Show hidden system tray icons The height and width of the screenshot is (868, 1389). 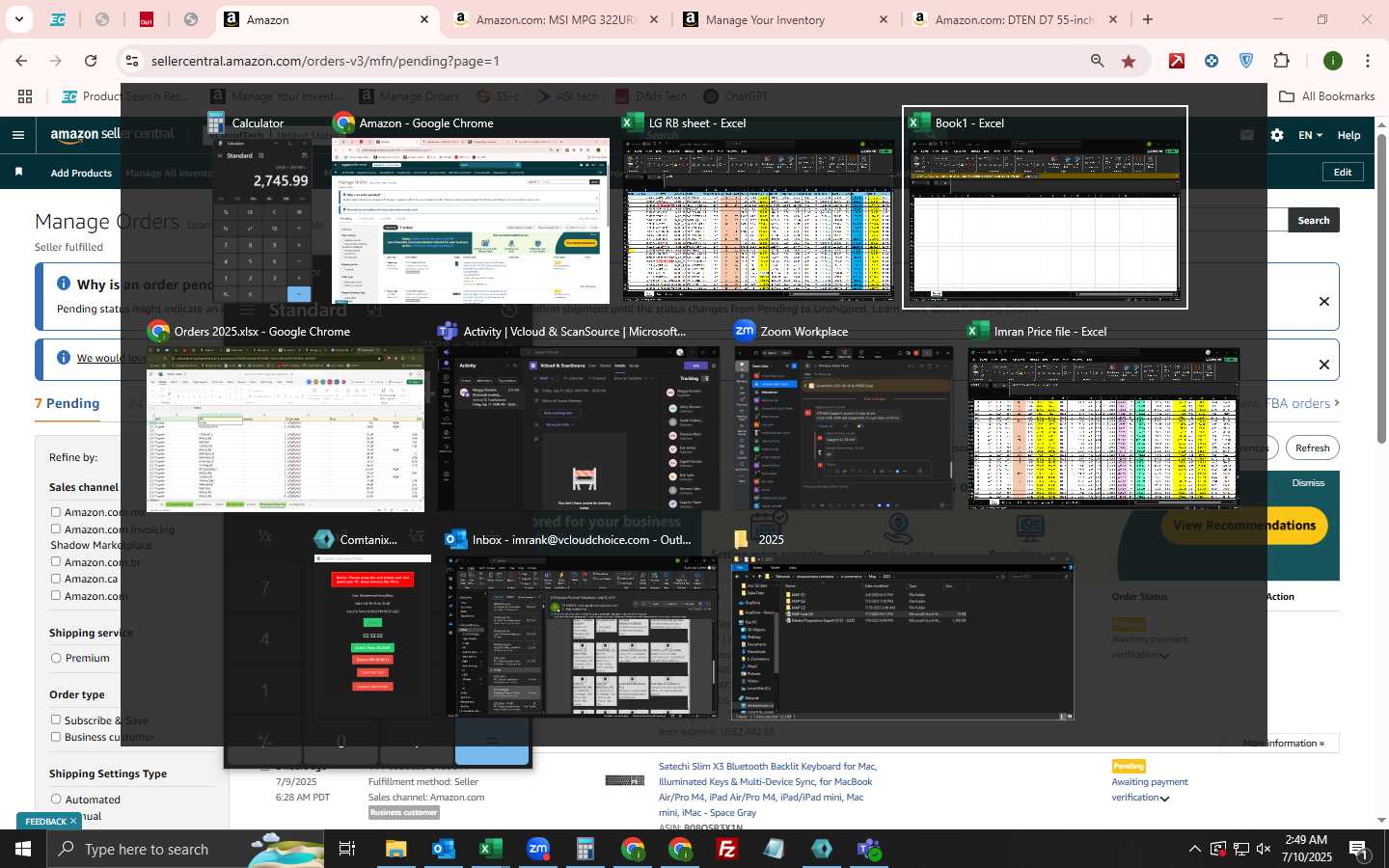point(1194,849)
